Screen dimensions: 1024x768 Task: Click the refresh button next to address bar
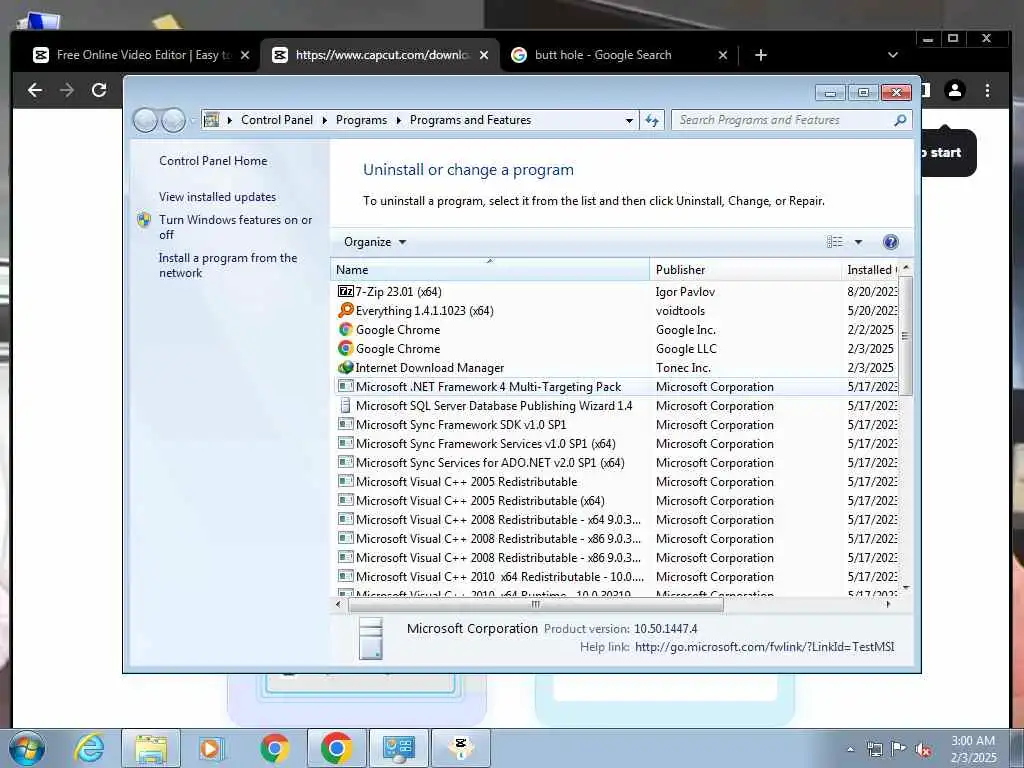coord(652,120)
